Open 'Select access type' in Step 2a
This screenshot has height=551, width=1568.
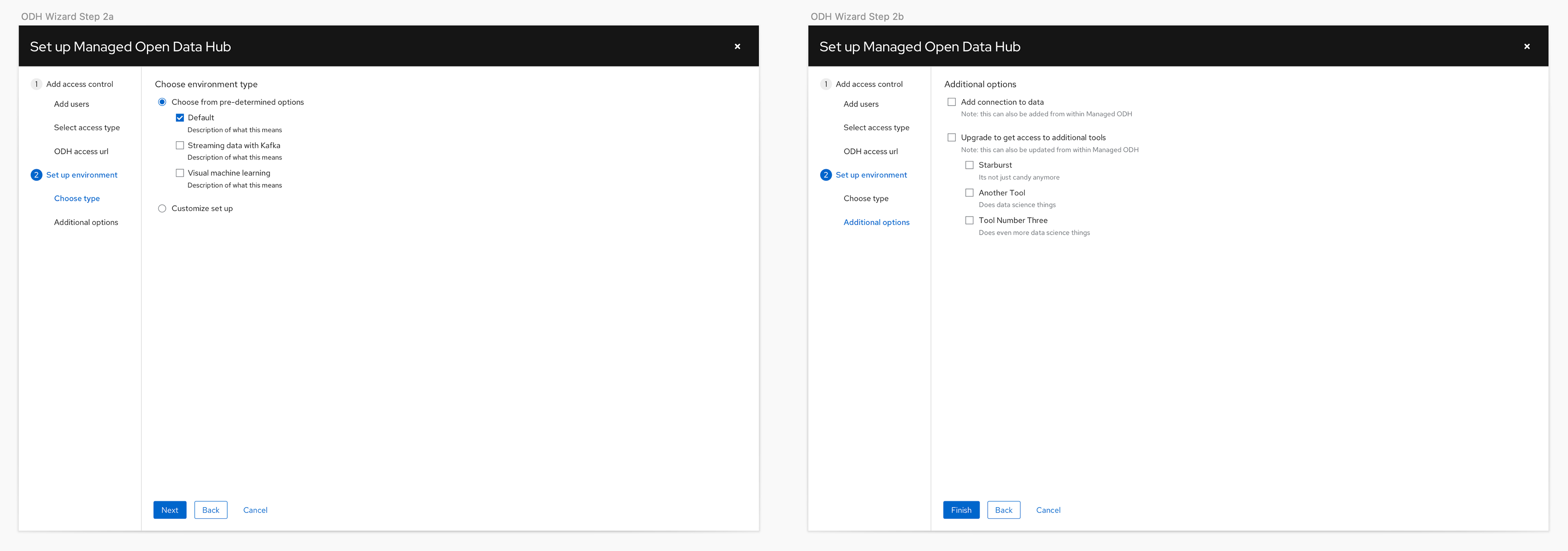click(x=87, y=128)
